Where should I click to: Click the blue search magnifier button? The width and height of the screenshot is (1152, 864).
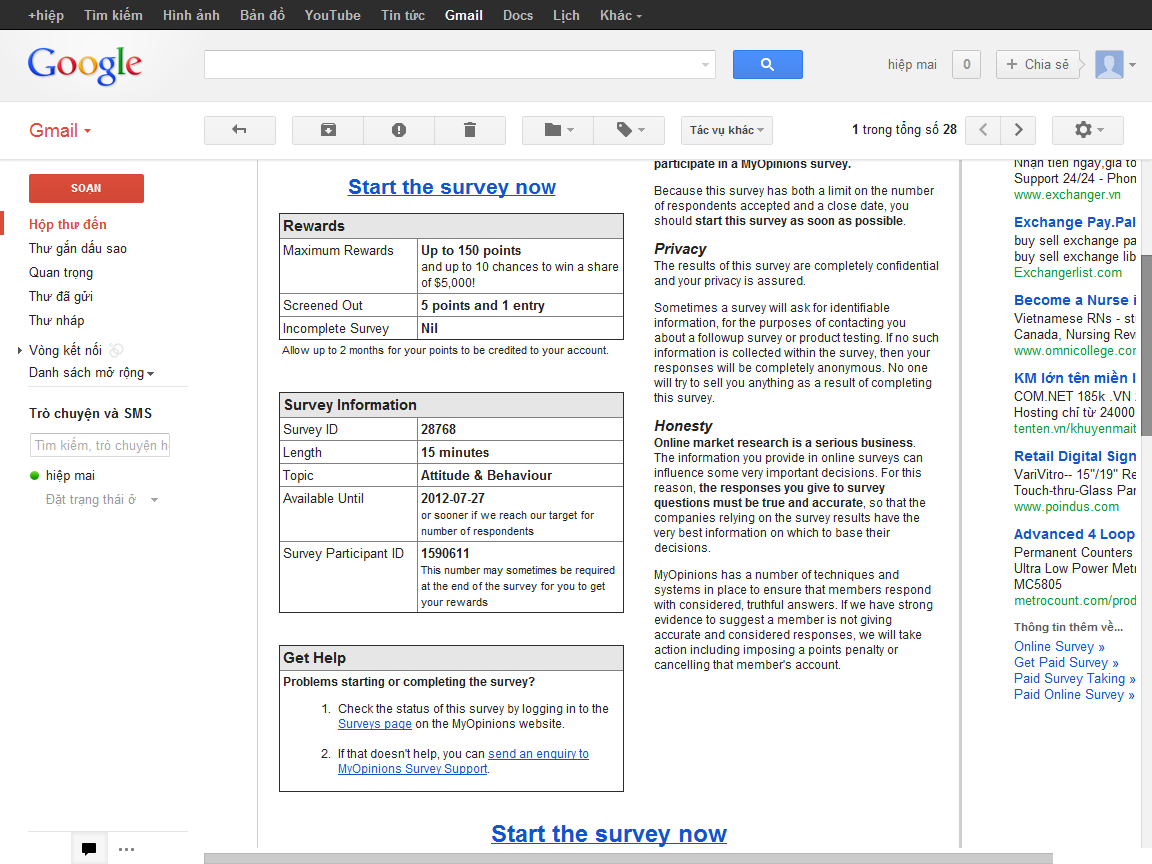coord(767,65)
